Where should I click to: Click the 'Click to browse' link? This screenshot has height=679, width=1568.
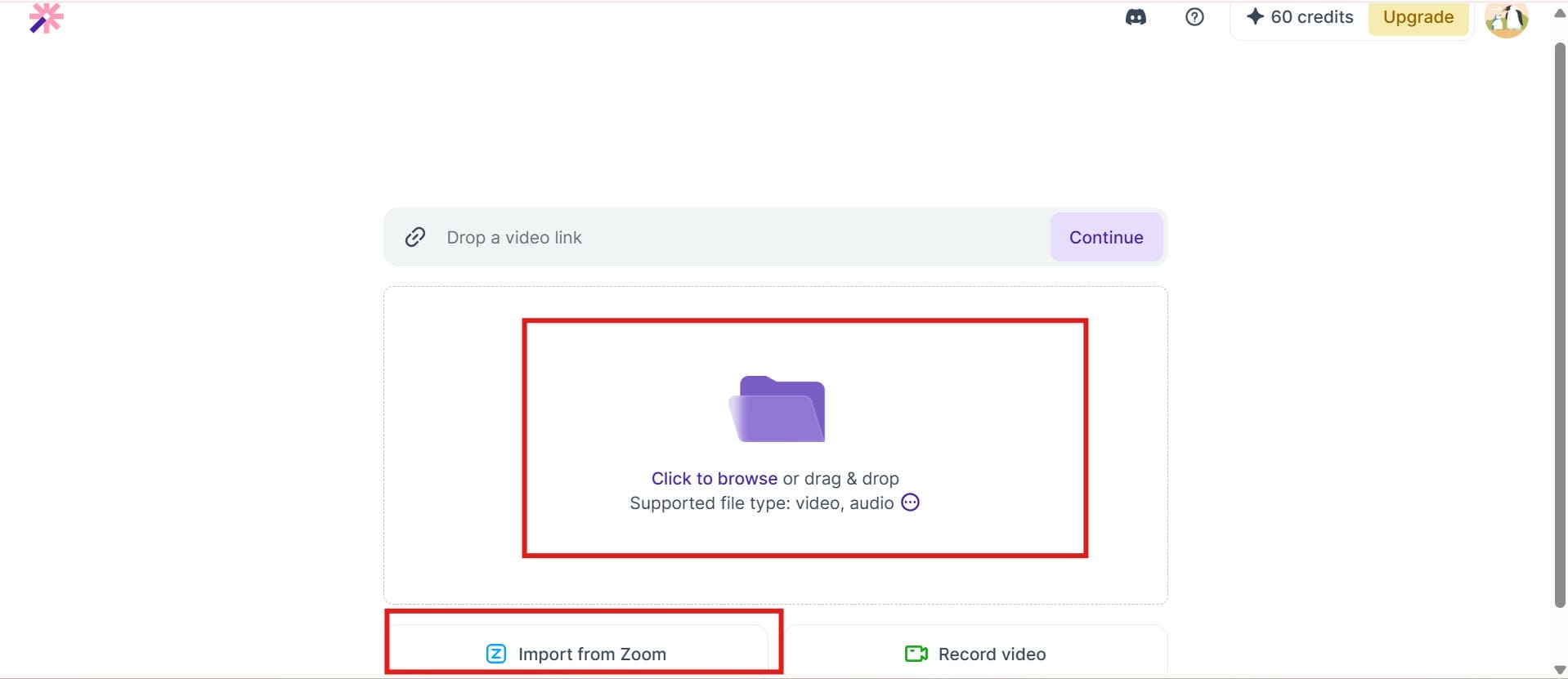(714, 478)
